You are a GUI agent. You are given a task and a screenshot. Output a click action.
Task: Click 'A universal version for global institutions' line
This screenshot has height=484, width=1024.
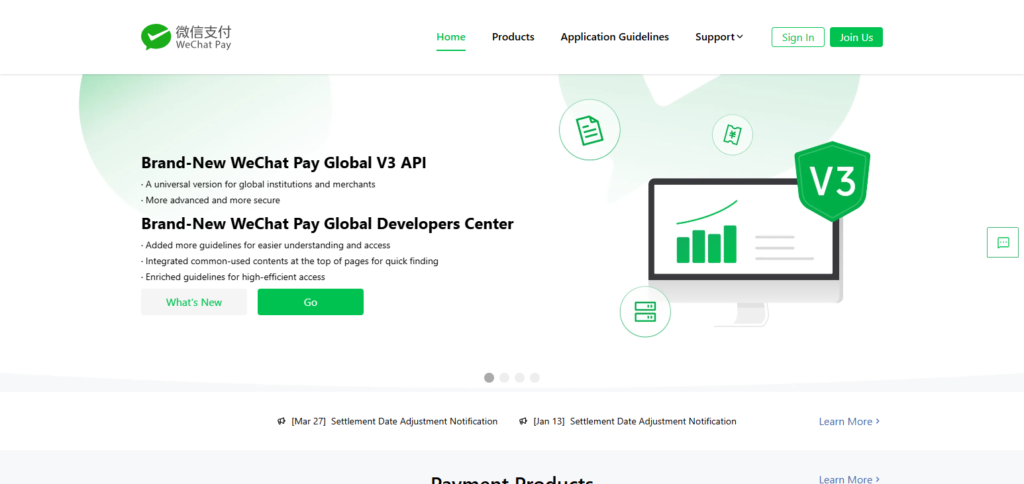[x=258, y=184]
